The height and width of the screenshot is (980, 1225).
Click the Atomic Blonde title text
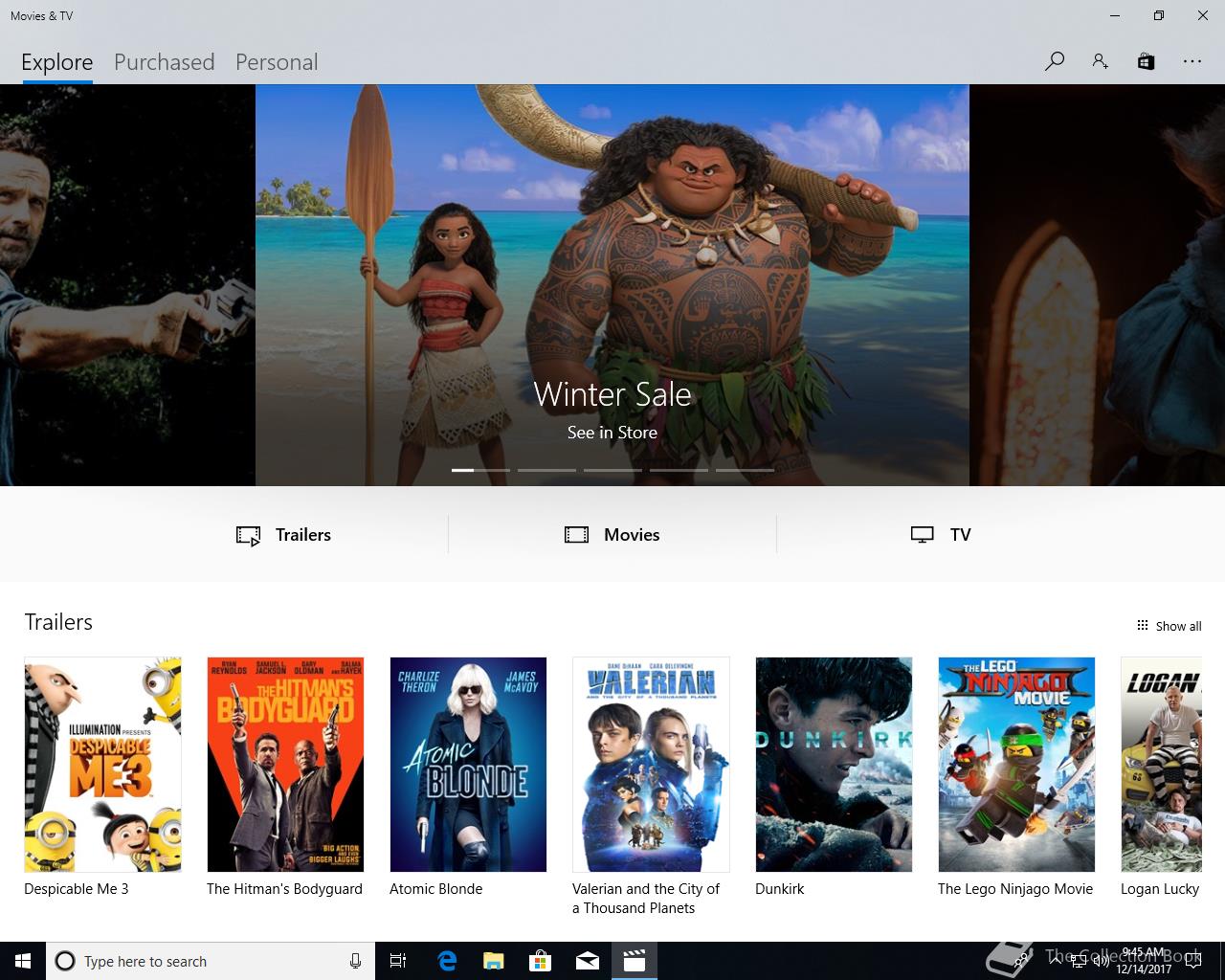click(x=436, y=889)
